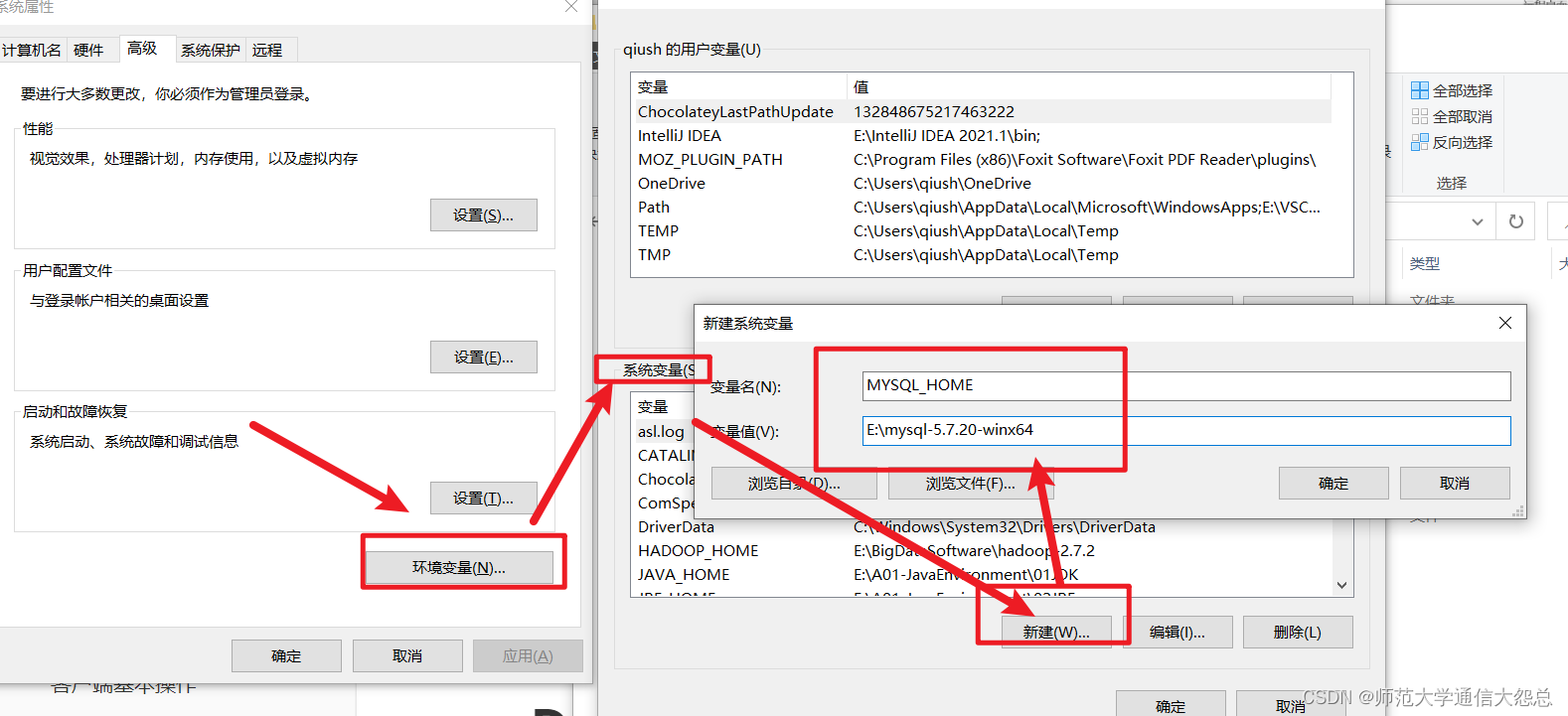Click 编辑(I) for system variables
1568x716 pixels.
pyautogui.click(x=1177, y=633)
